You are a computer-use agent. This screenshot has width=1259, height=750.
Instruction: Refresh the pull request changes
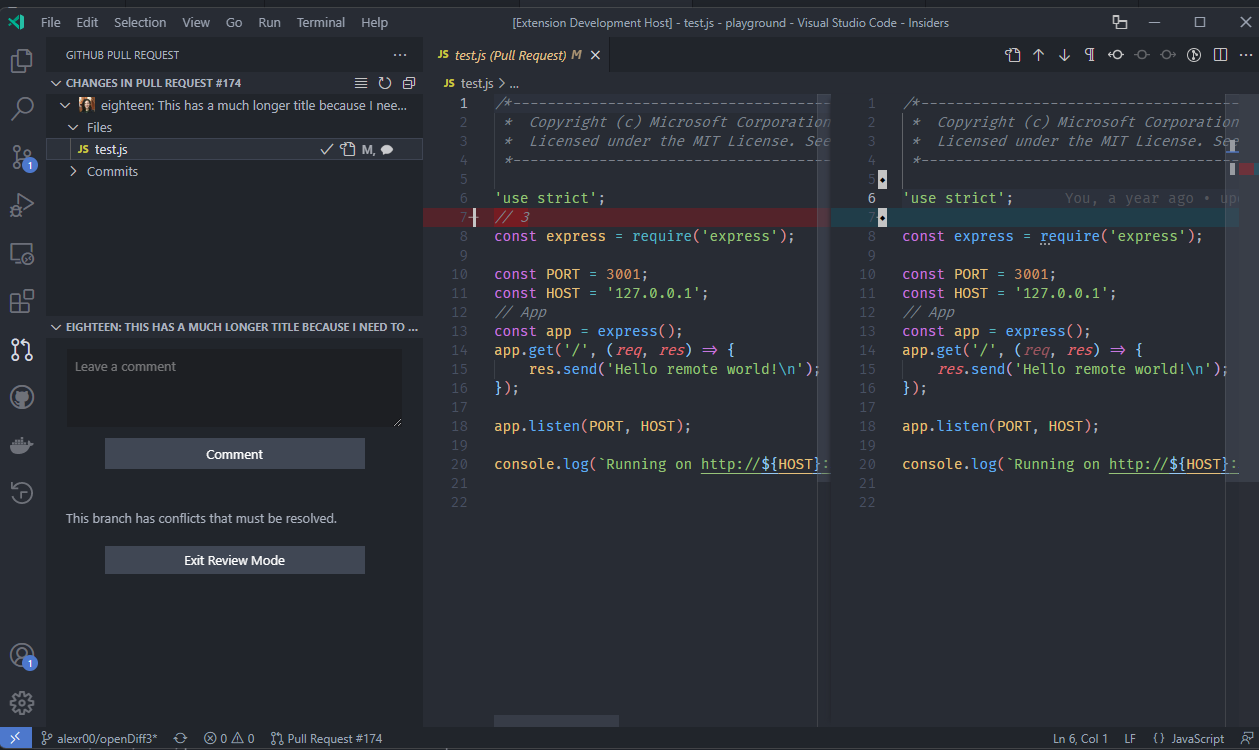[x=385, y=83]
